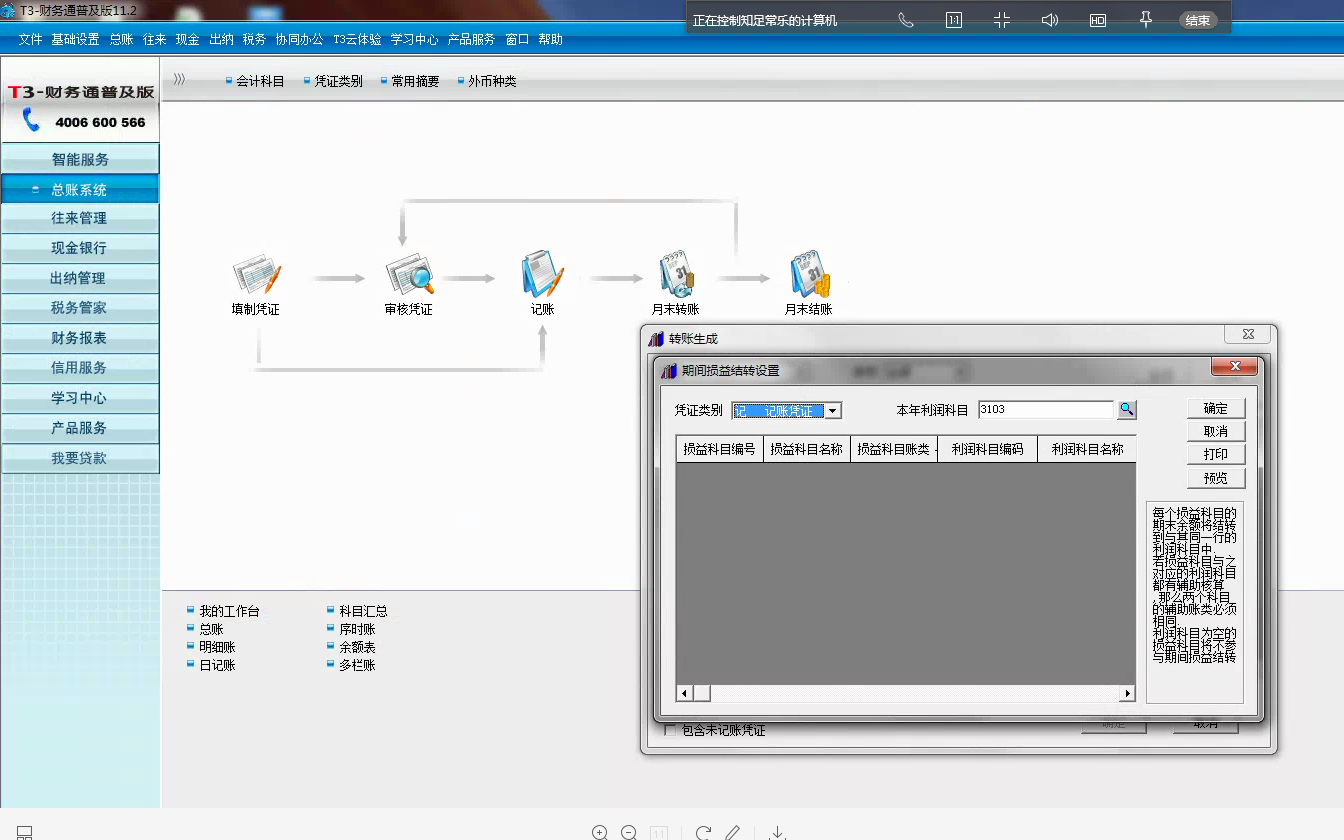Select 往来管理 in the sidebar
Viewport: 1344px width, 840px height.
[x=80, y=218]
